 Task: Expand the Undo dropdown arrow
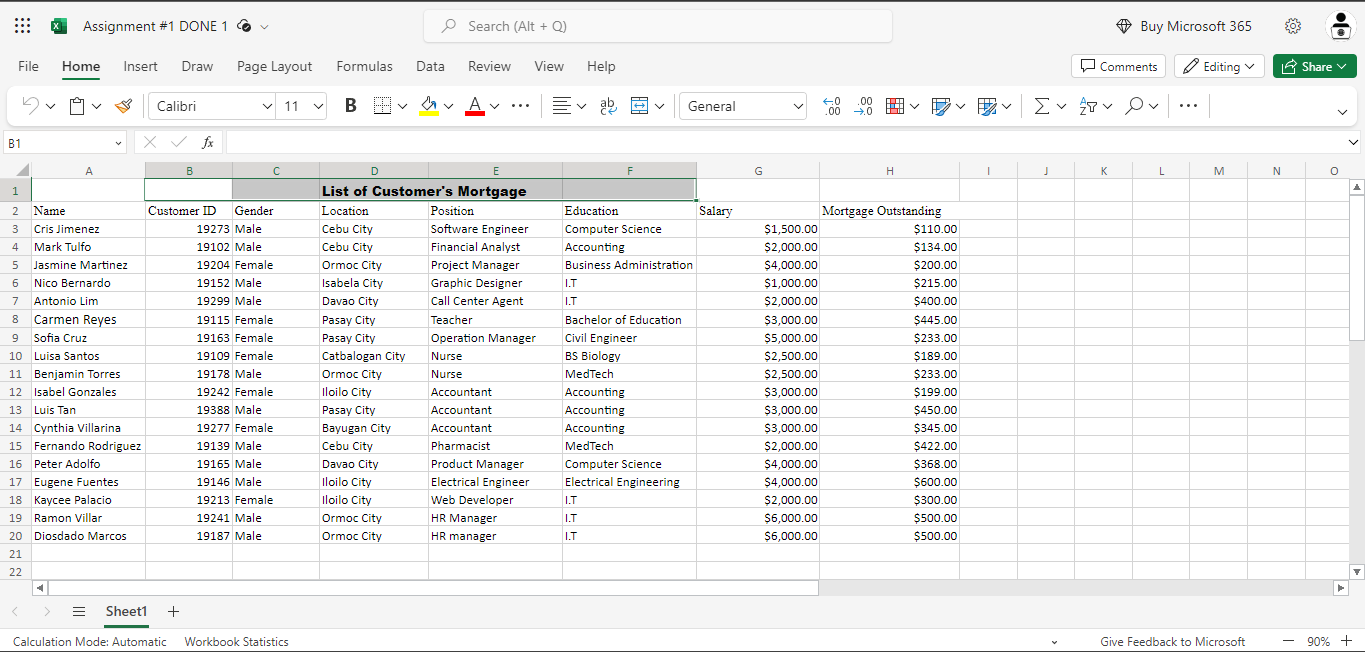[50, 106]
